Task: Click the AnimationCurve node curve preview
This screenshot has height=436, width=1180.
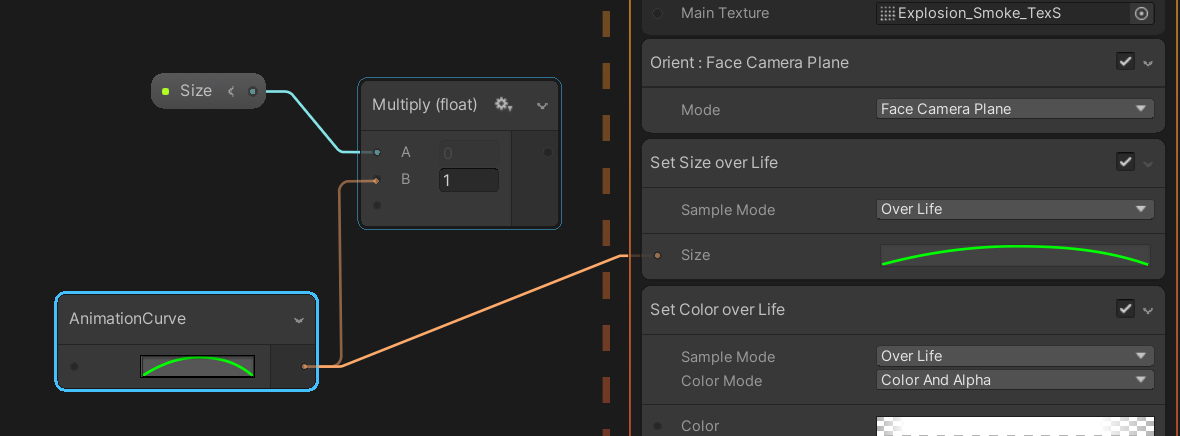Action: click(198, 366)
